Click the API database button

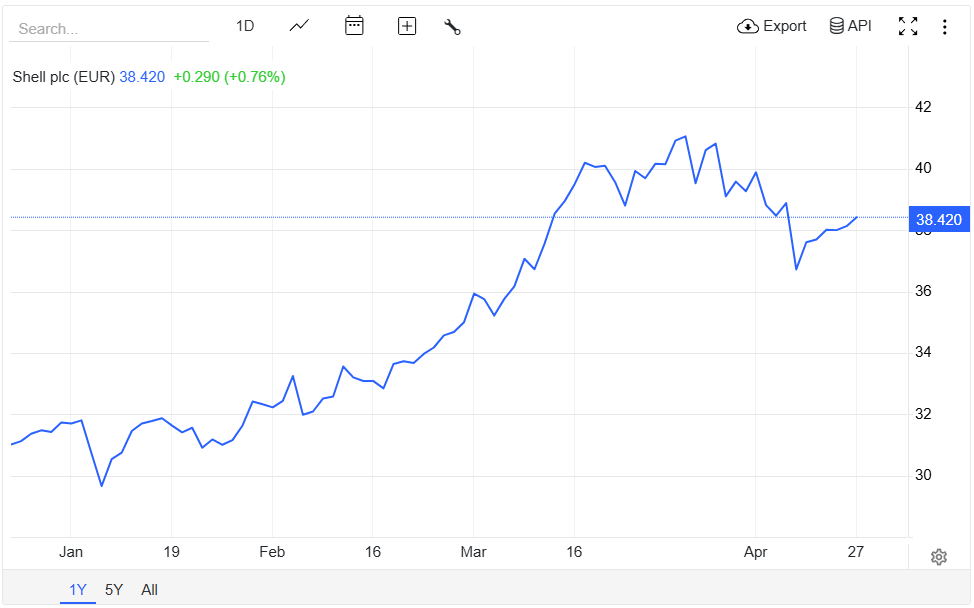[850, 26]
